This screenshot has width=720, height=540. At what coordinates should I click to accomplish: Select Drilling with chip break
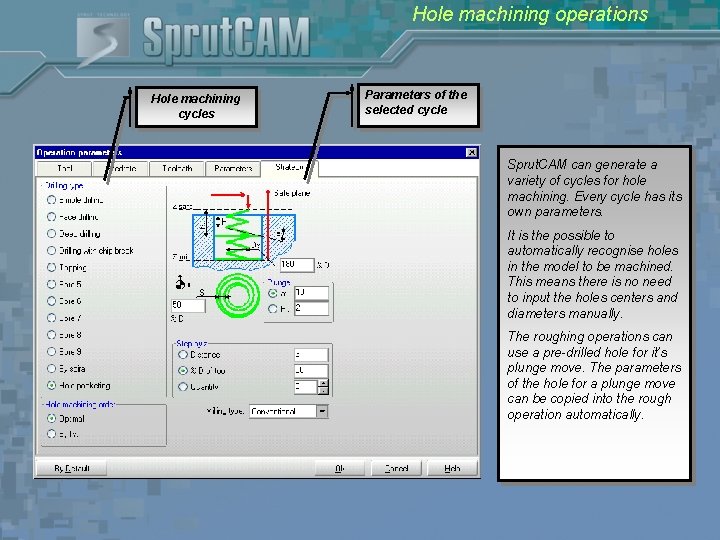(51, 250)
